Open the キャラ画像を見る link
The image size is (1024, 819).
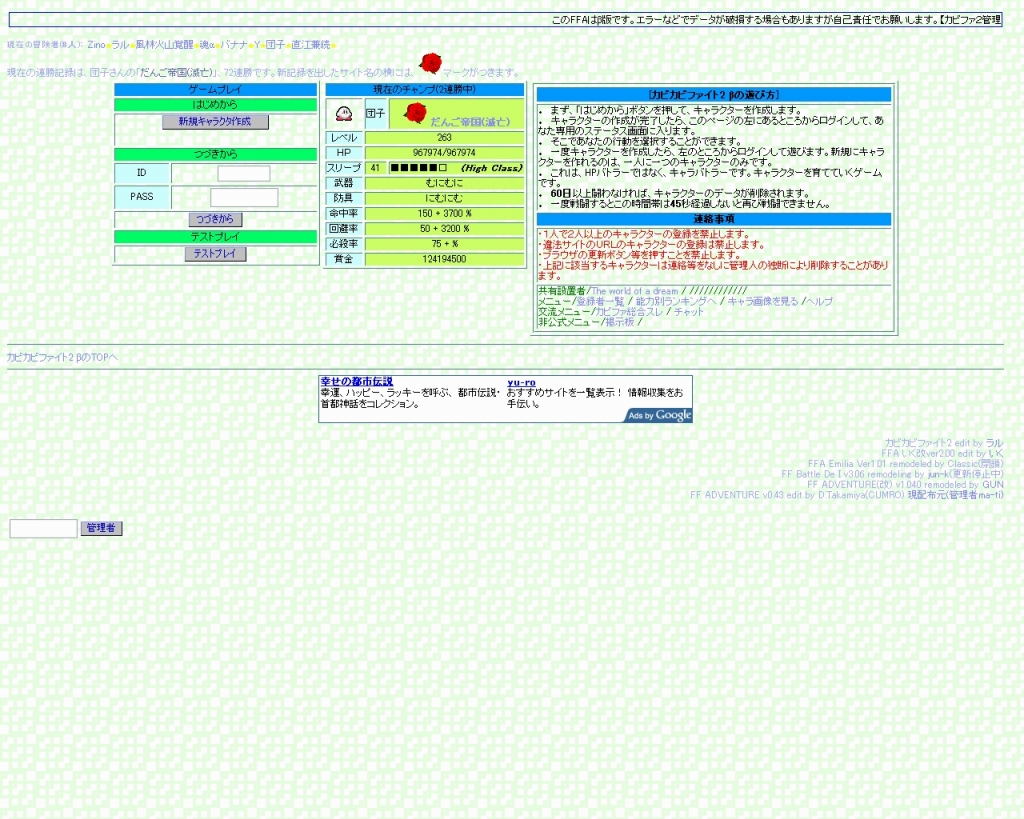tap(763, 301)
